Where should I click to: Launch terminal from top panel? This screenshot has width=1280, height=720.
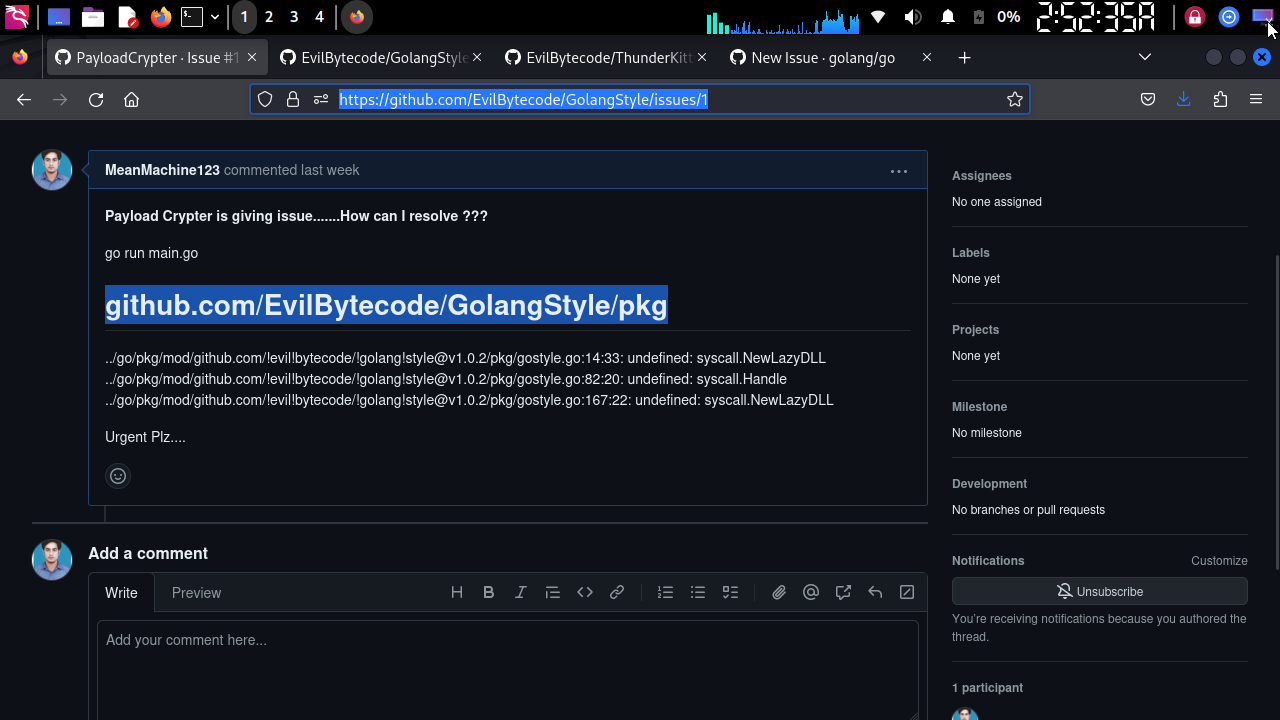[192, 16]
